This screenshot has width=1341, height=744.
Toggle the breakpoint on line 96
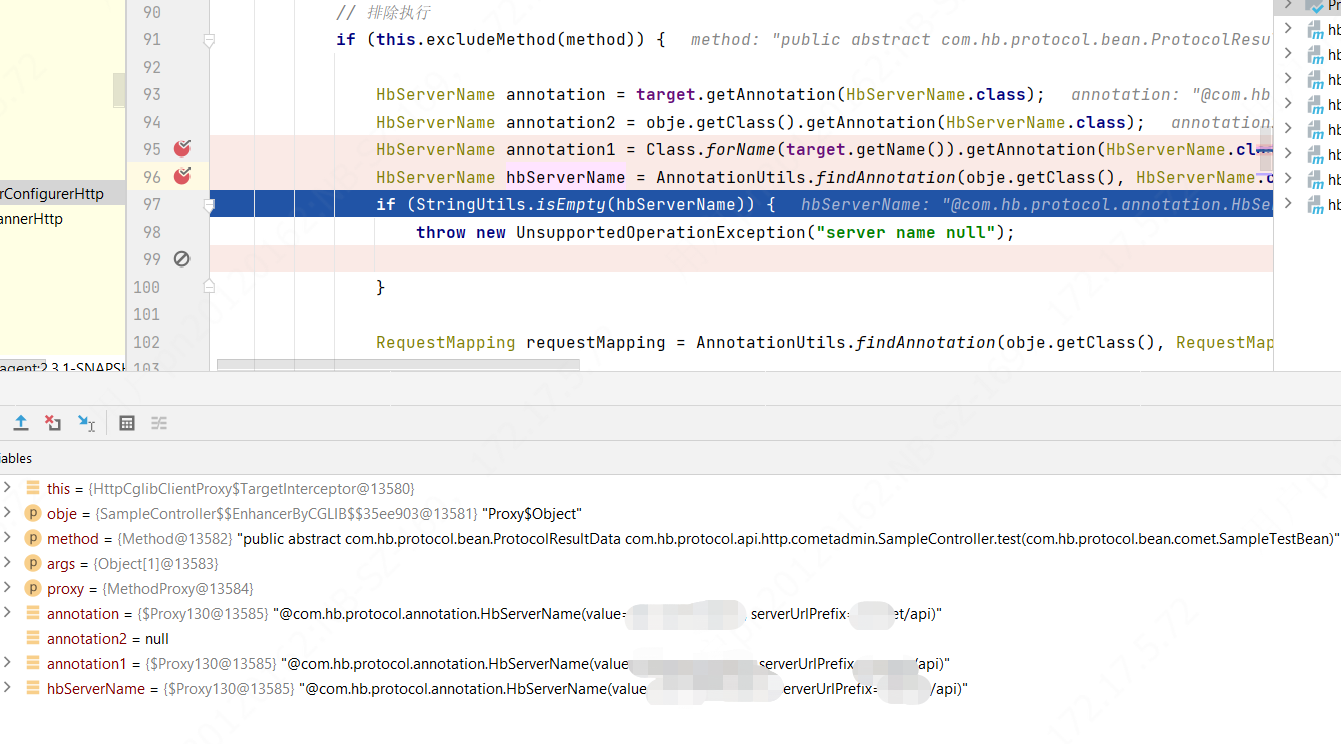182,176
